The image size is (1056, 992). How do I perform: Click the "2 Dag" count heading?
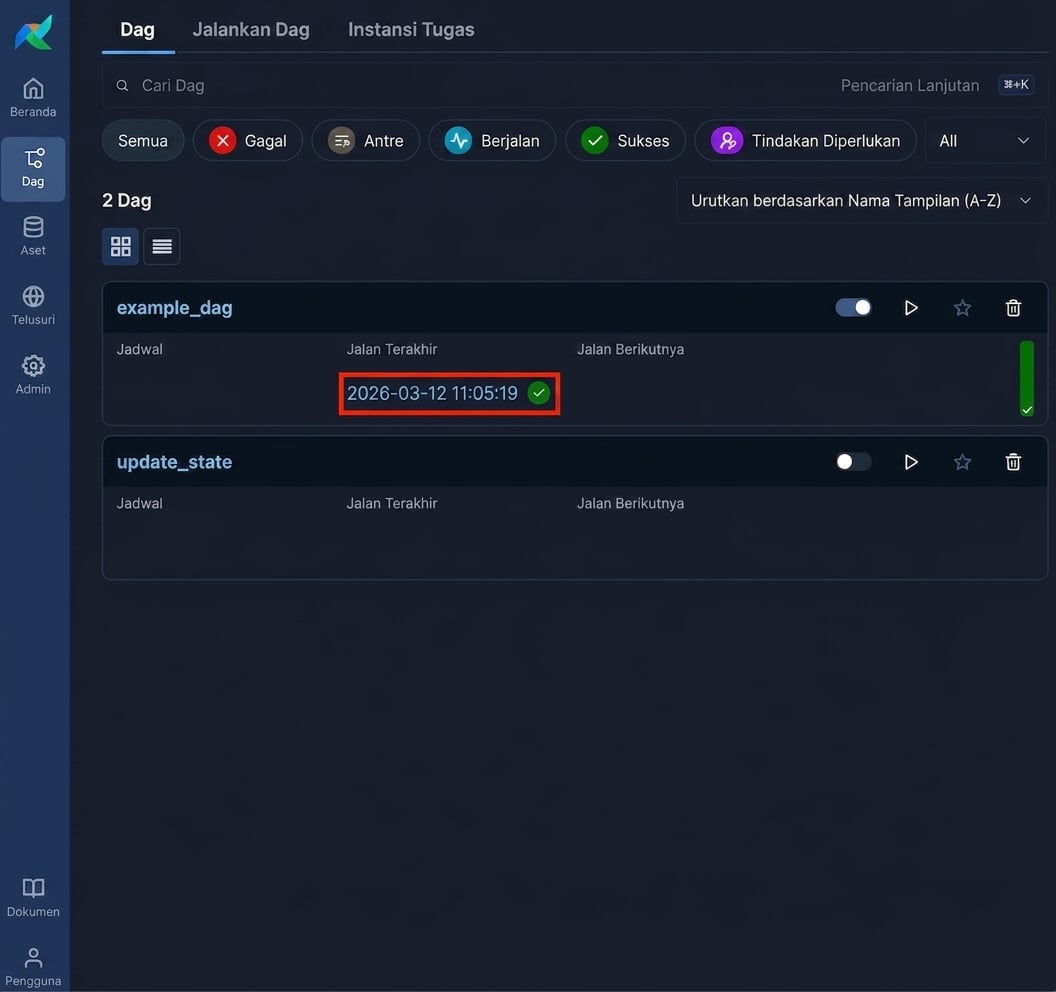[127, 201]
